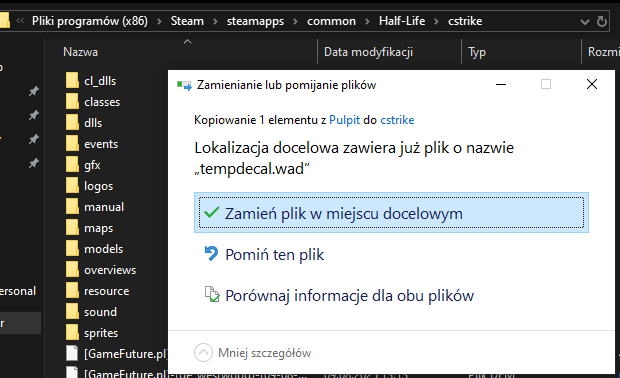
Task: Click the blue undo skip icon
Action: point(212,253)
